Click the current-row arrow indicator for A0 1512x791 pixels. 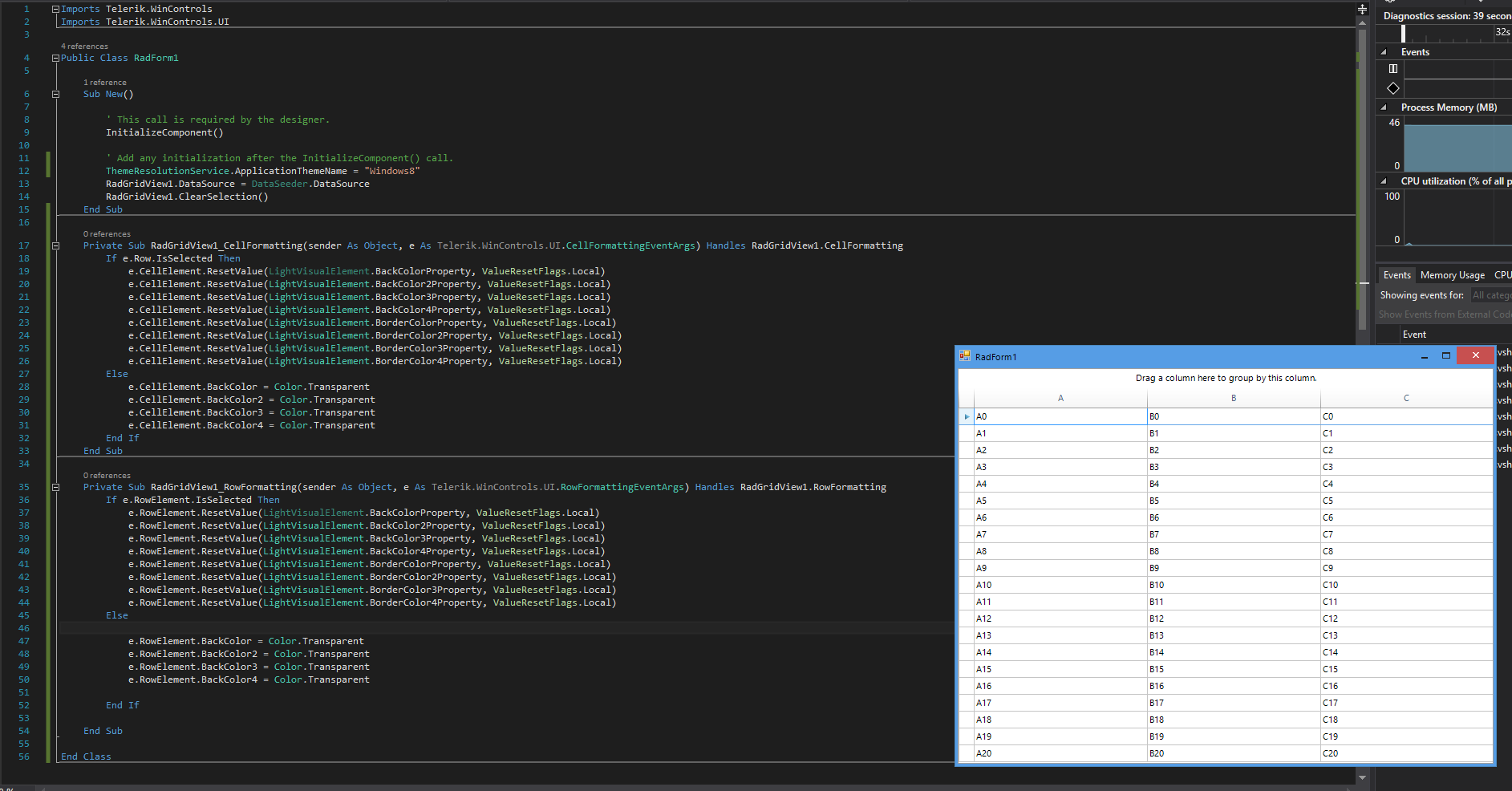coord(967,416)
